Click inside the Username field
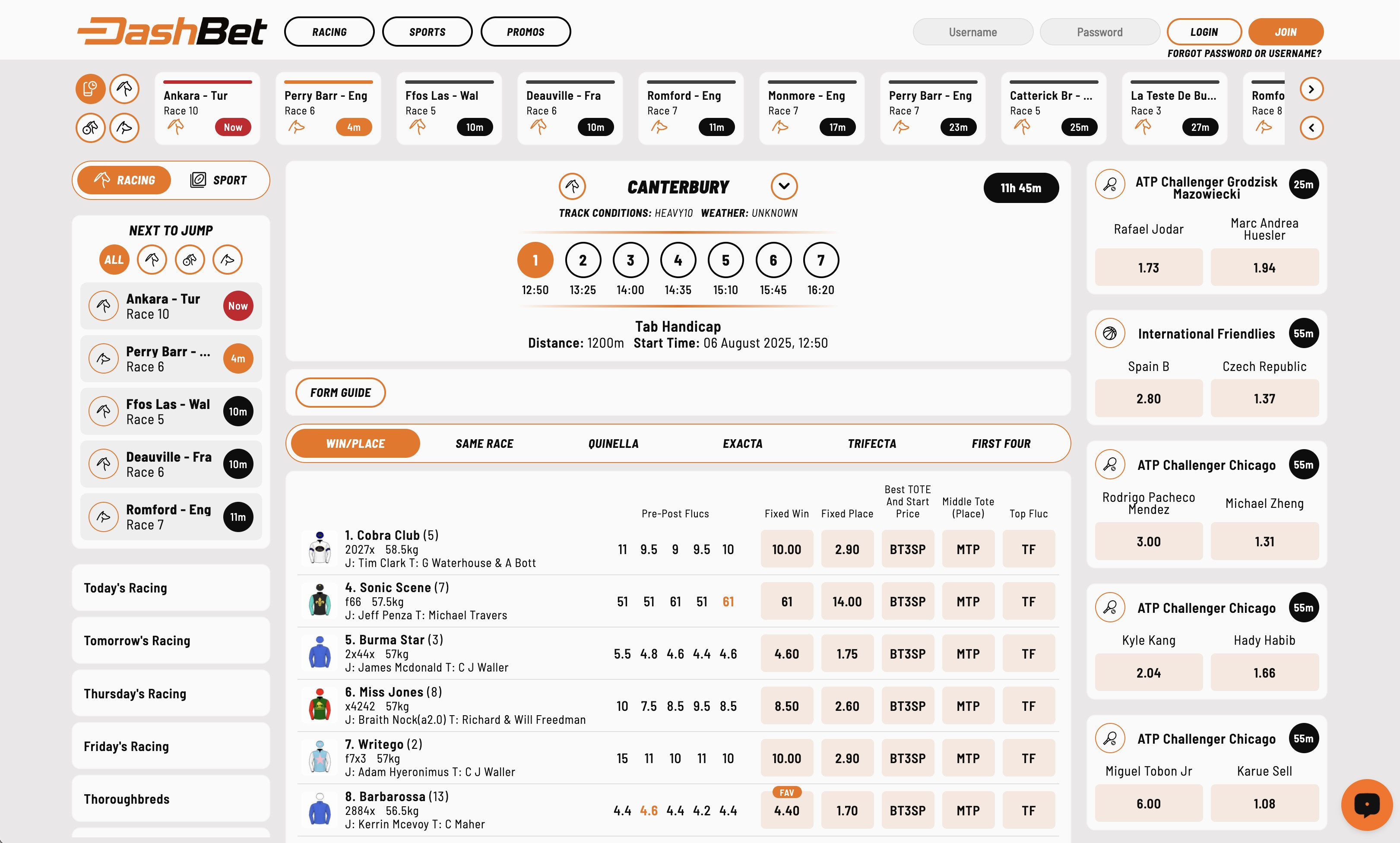 pyautogui.click(x=972, y=32)
